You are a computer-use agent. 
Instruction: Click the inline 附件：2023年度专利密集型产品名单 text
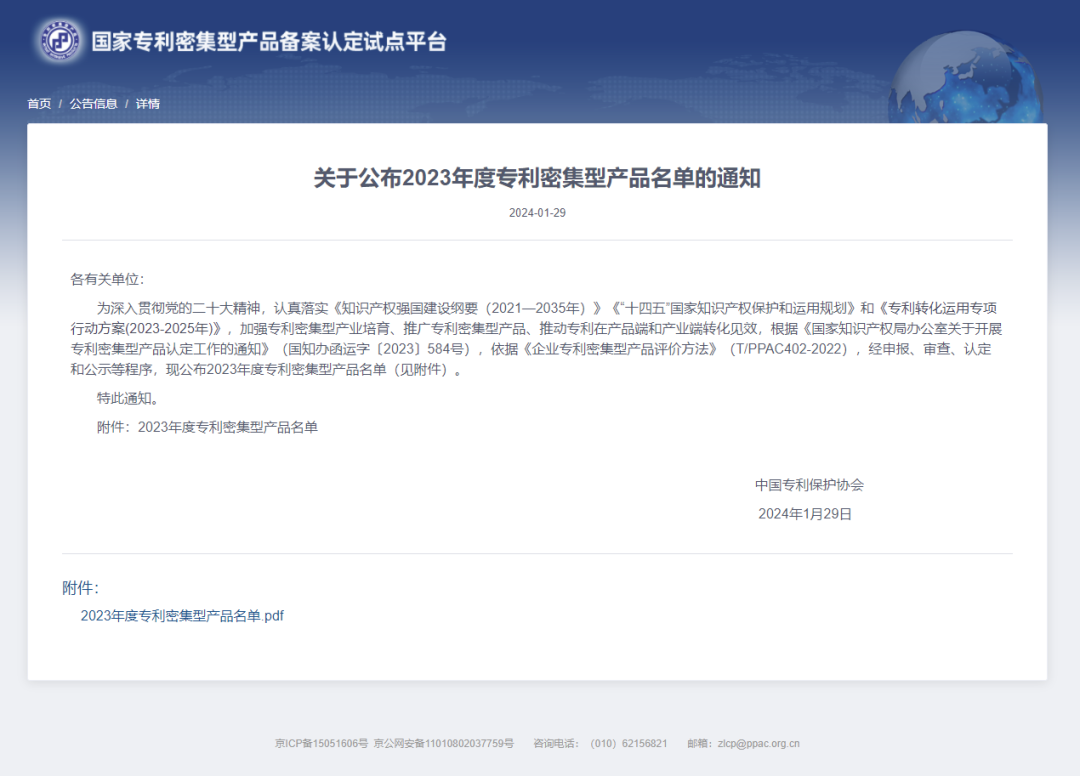point(207,427)
